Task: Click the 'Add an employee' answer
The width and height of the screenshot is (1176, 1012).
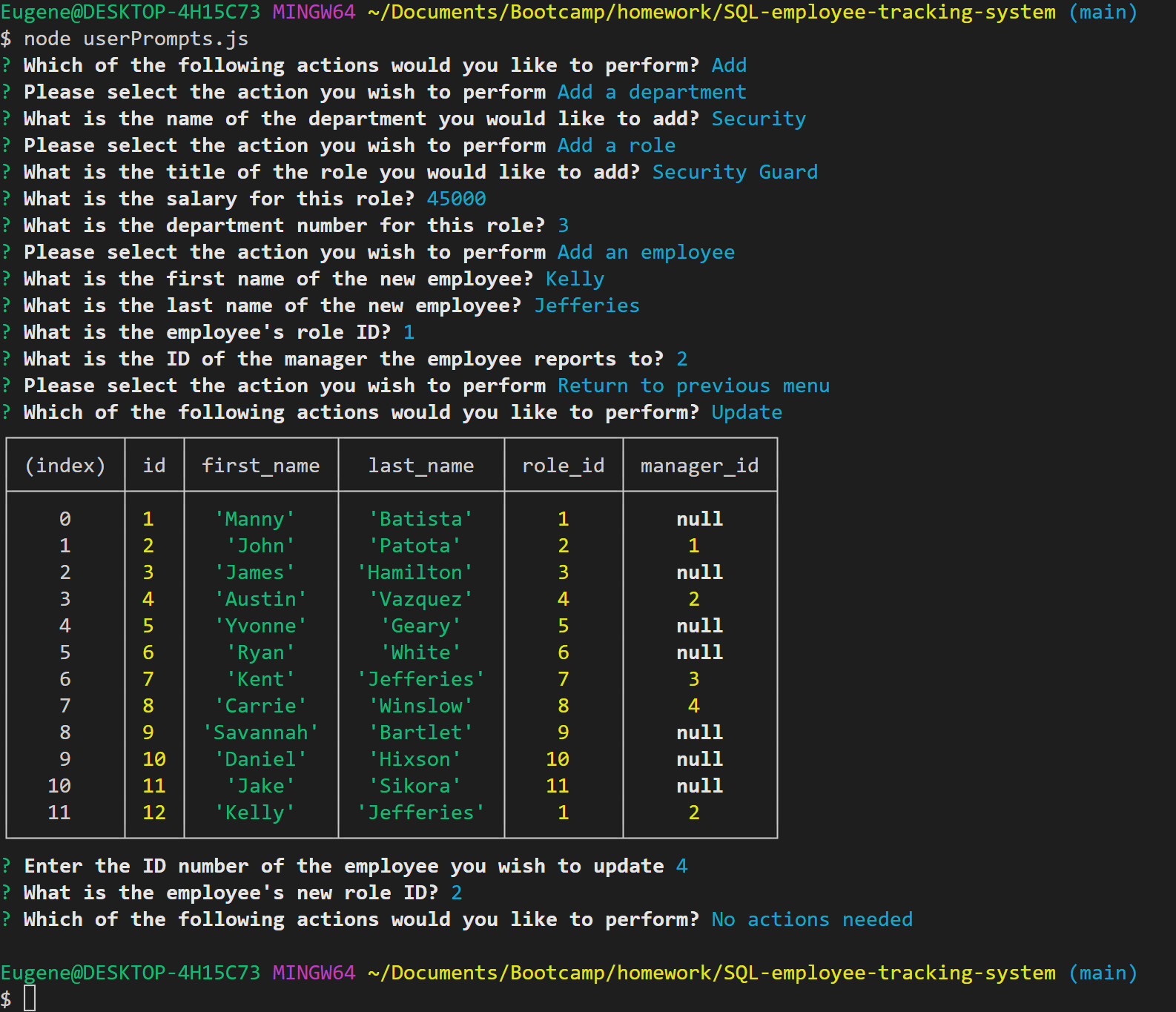Action: tap(645, 252)
